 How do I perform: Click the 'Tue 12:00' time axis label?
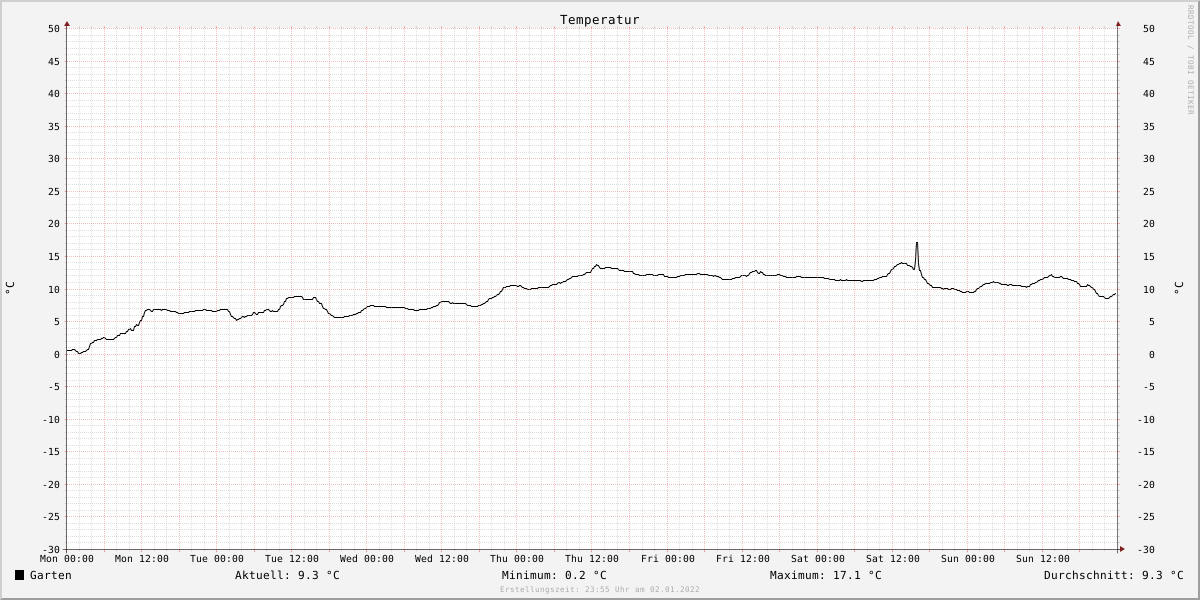[x=292, y=559]
